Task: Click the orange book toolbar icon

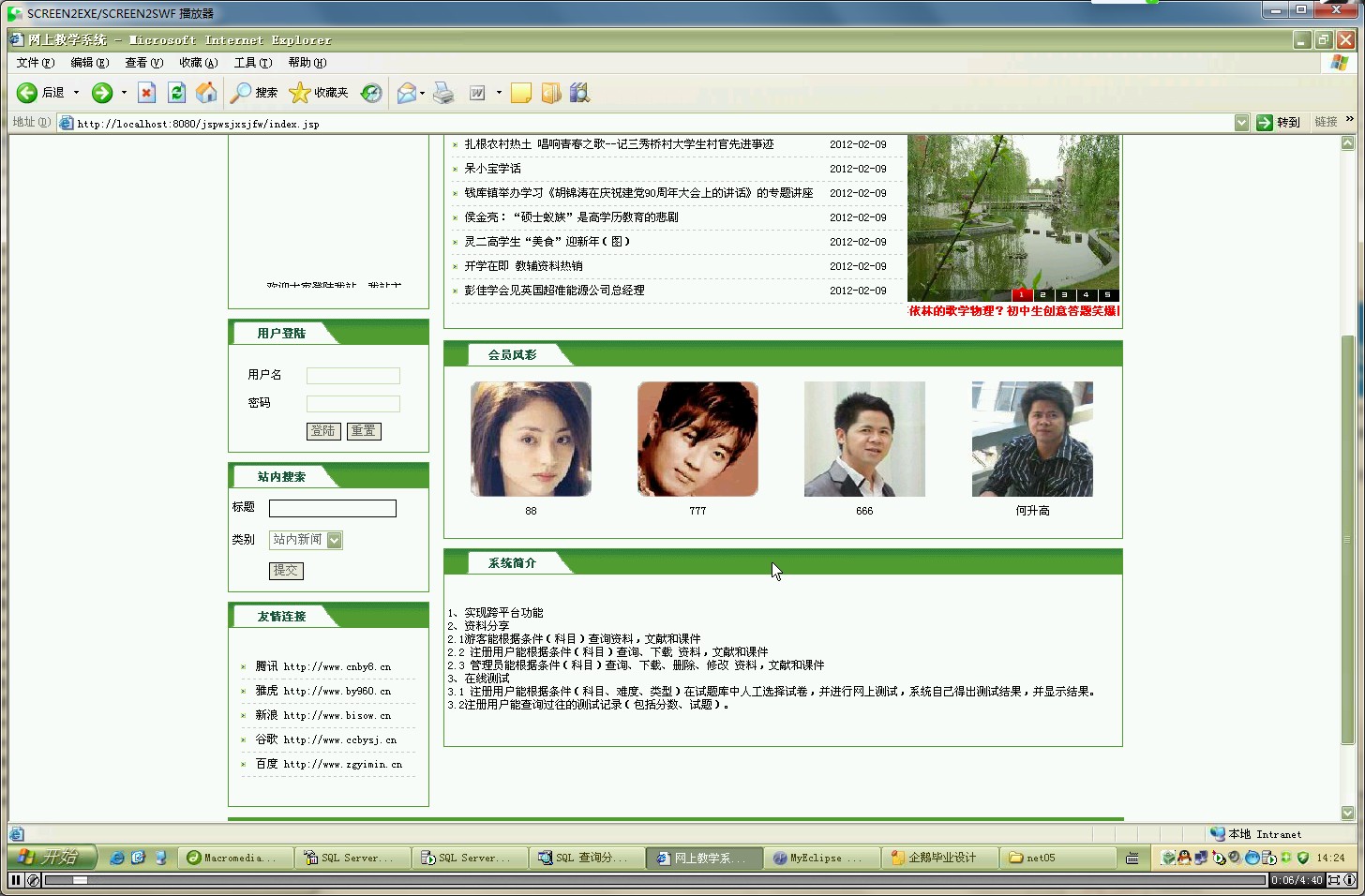Action: click(x=551, y=93)
